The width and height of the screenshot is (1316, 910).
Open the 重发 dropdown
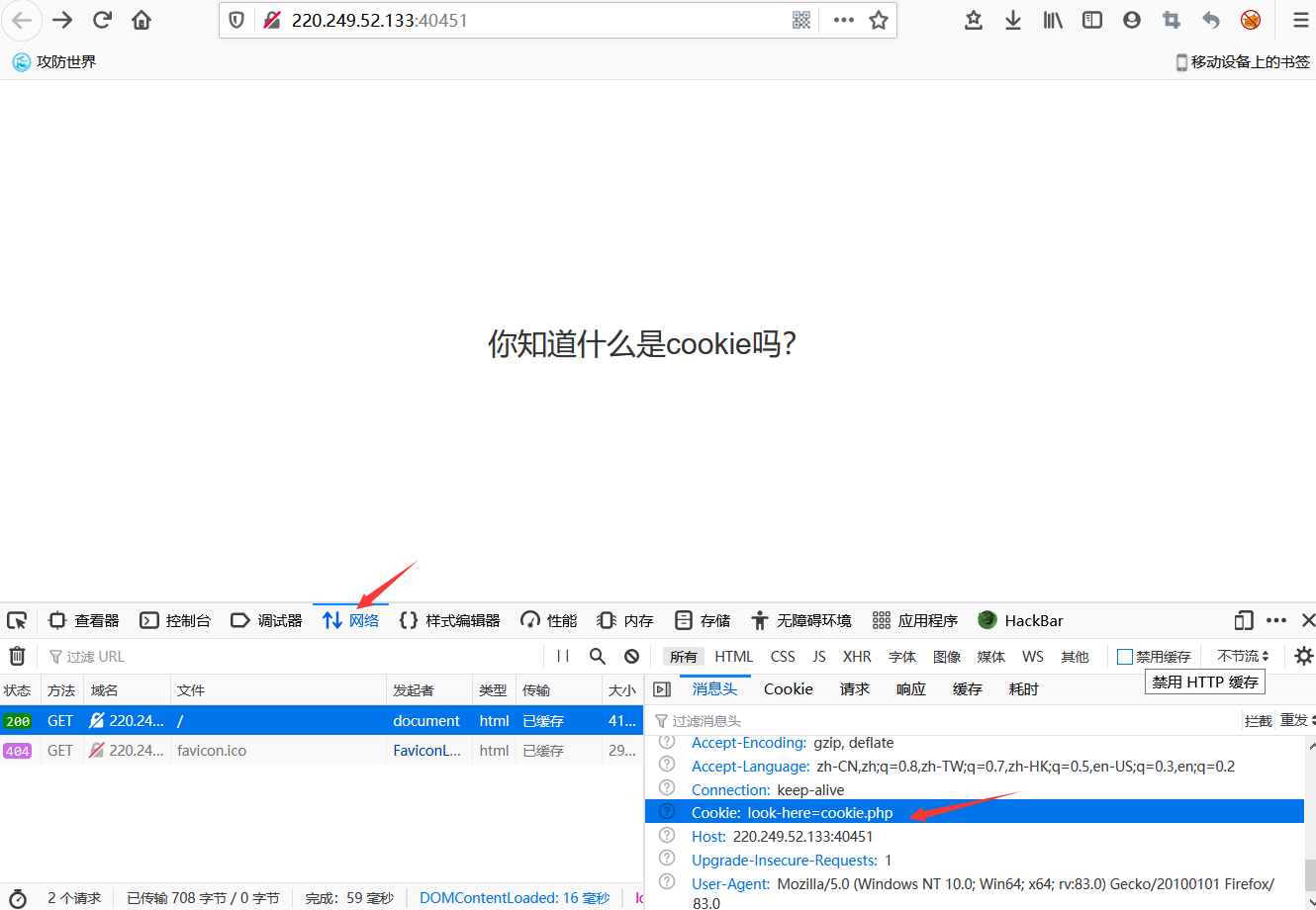click(x=1297, y=720)
